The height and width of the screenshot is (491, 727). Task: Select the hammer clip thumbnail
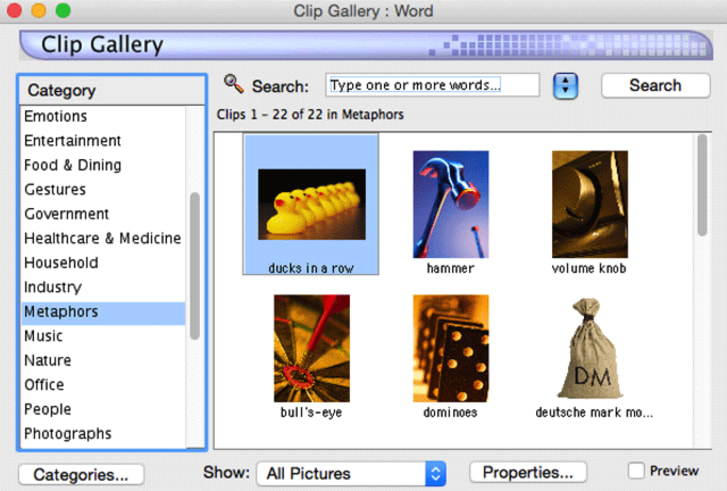pos(451,204)
